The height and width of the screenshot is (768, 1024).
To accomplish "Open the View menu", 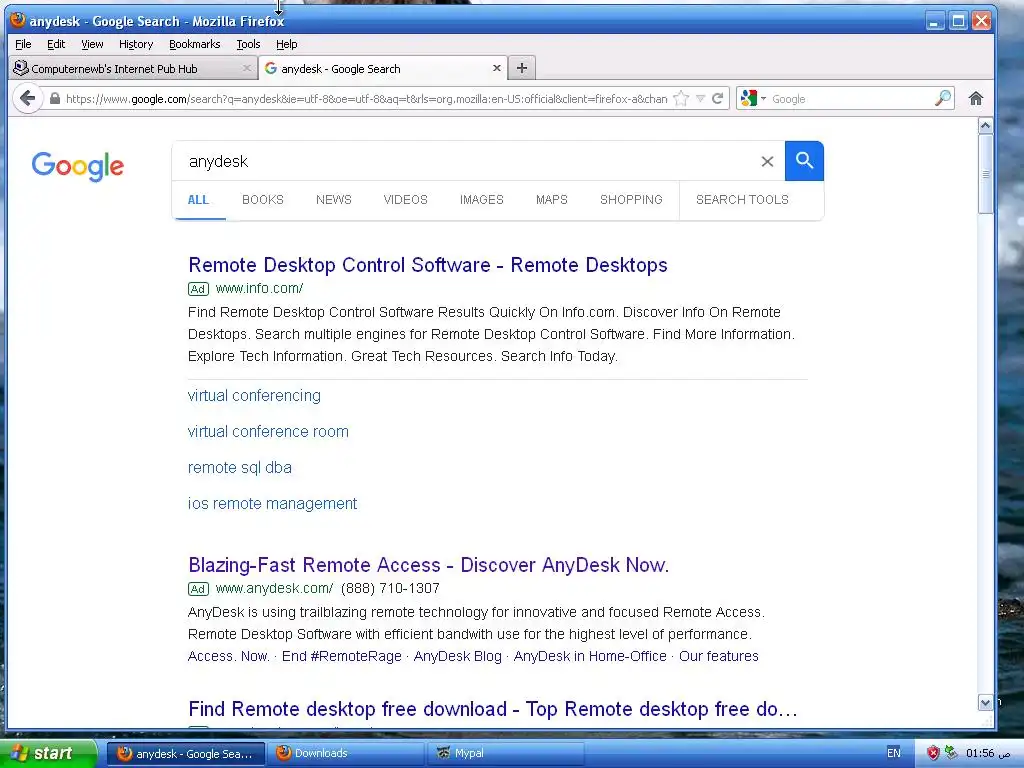I will coord(92,44).
